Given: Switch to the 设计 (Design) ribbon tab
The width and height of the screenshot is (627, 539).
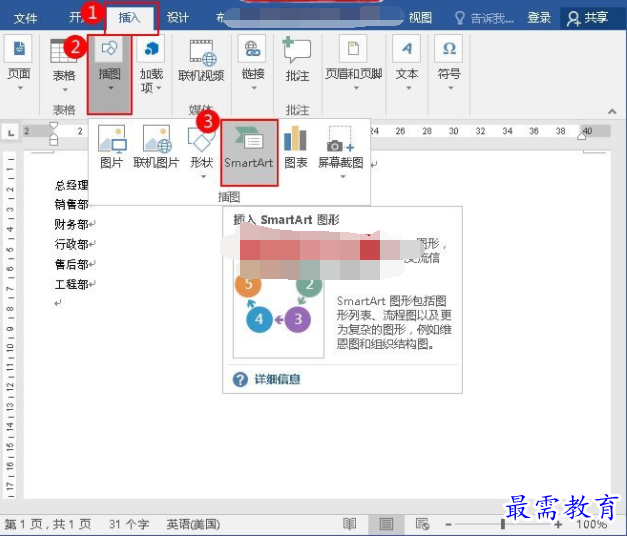Looking at the screenshot, I should pos(178,18).
